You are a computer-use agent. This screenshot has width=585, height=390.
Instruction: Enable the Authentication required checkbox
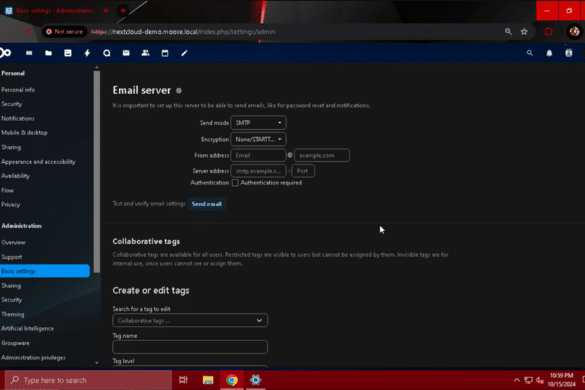click(235, 182)
